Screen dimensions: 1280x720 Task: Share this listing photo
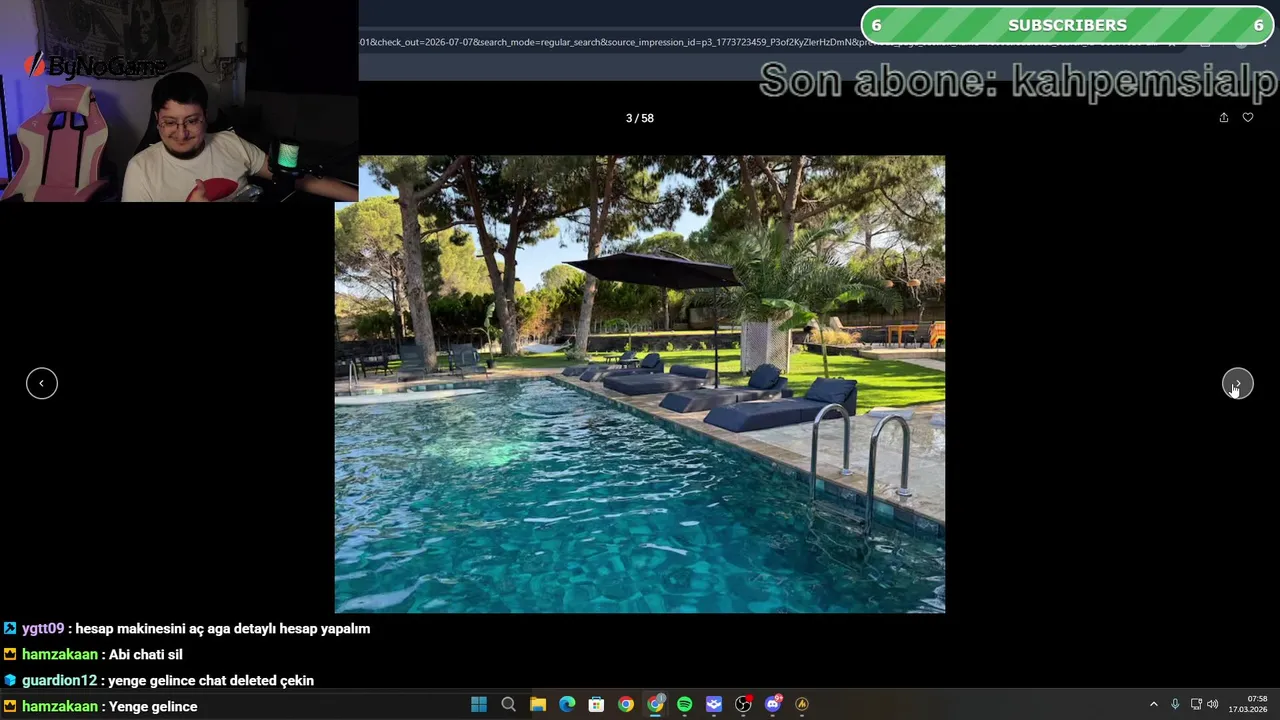click(x=1223, y=118)
